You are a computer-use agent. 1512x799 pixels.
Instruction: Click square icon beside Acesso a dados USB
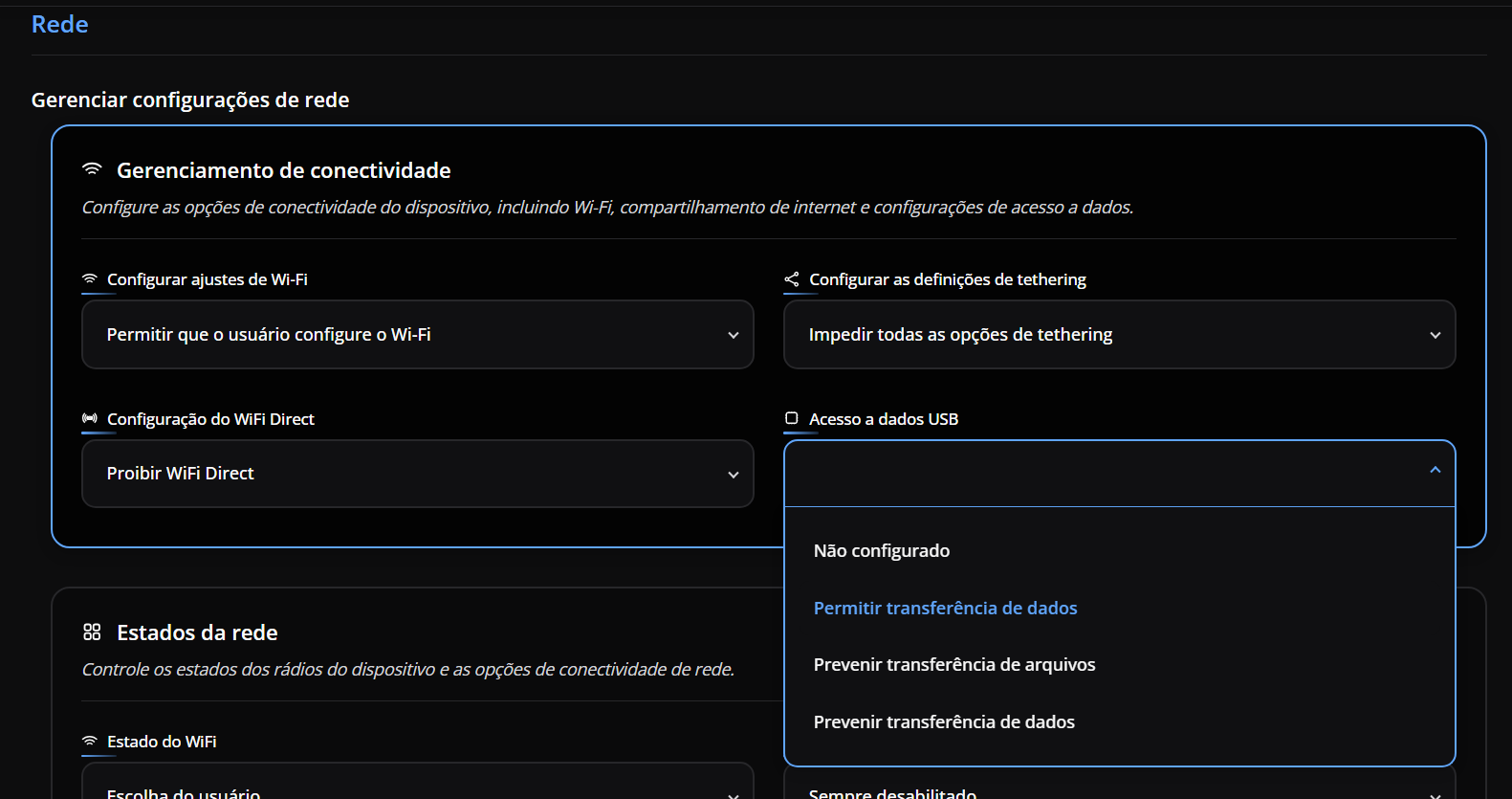point(792,419)
